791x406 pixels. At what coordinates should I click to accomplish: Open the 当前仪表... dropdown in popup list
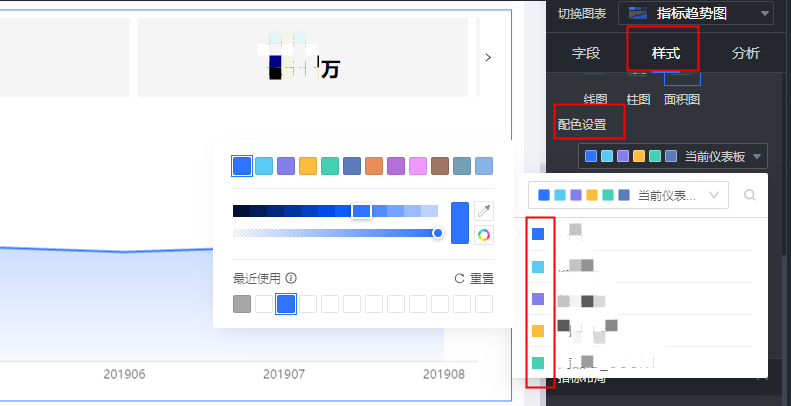pos(629,195)
